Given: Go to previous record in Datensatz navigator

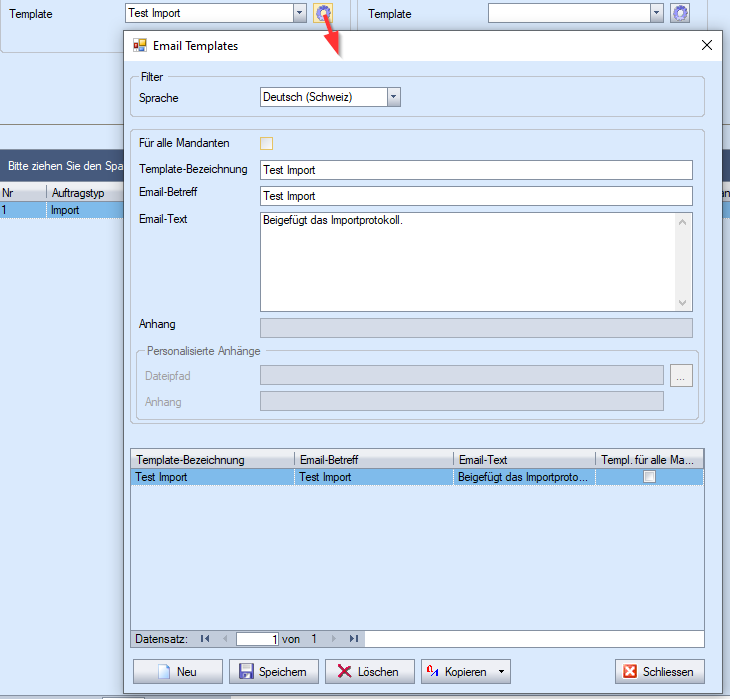Looking at the screenshot, I should (x=224, y=638).
